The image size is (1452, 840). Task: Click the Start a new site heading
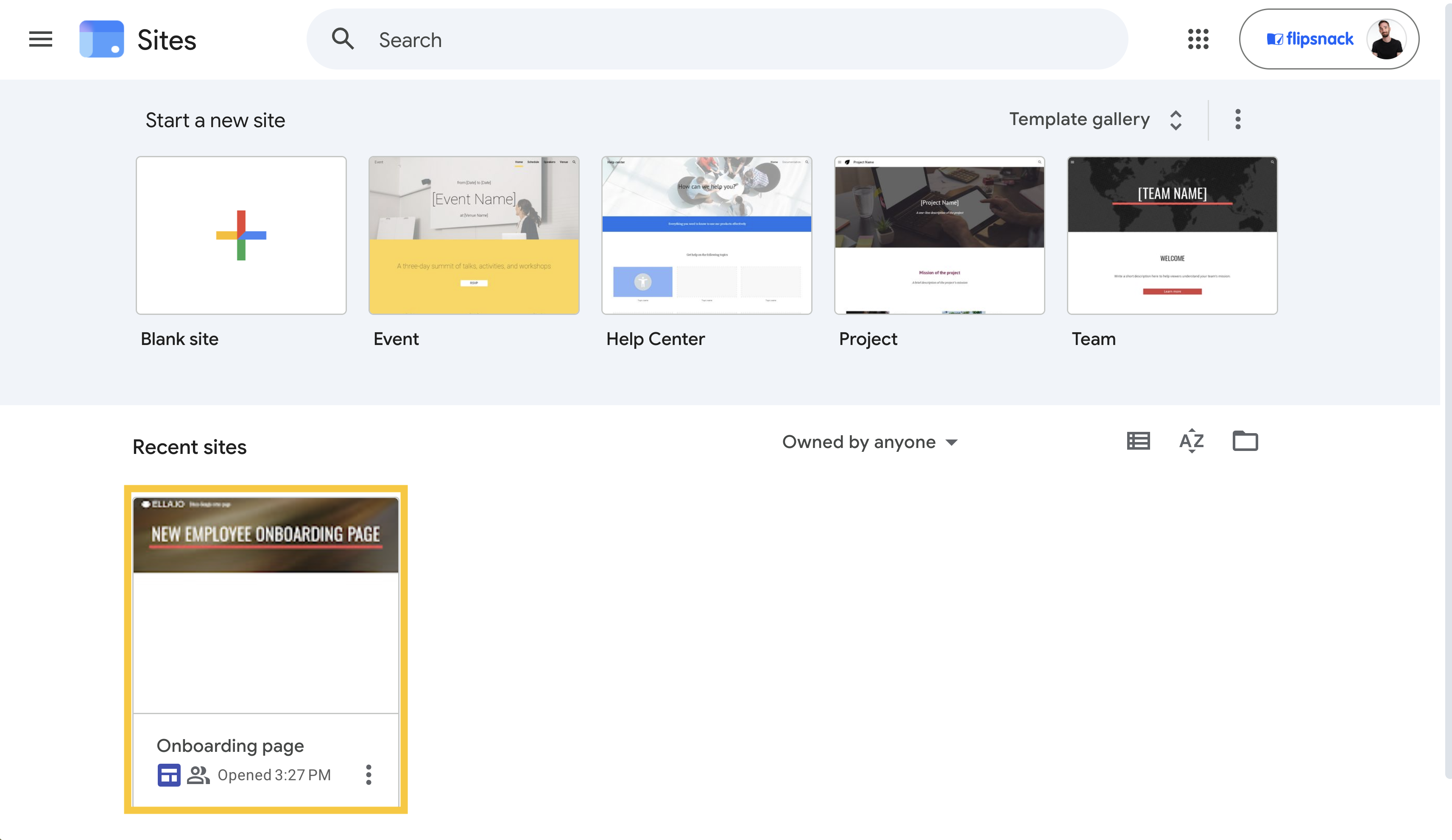coord(215,120)
